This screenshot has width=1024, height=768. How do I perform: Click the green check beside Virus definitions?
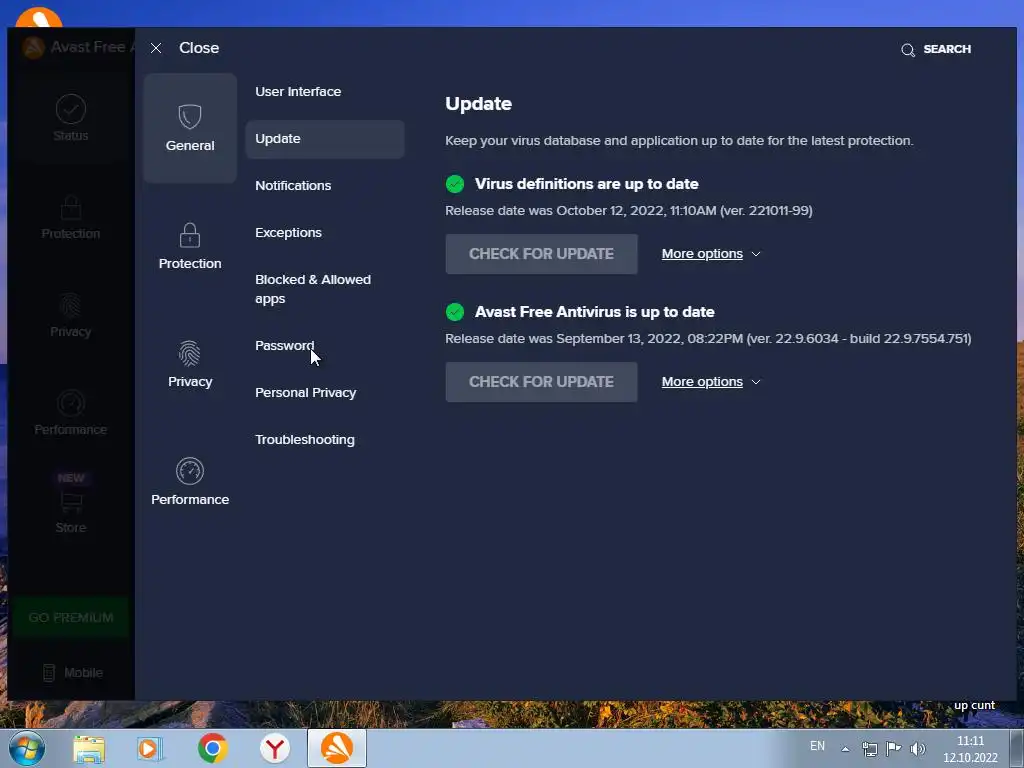(455, 184)
